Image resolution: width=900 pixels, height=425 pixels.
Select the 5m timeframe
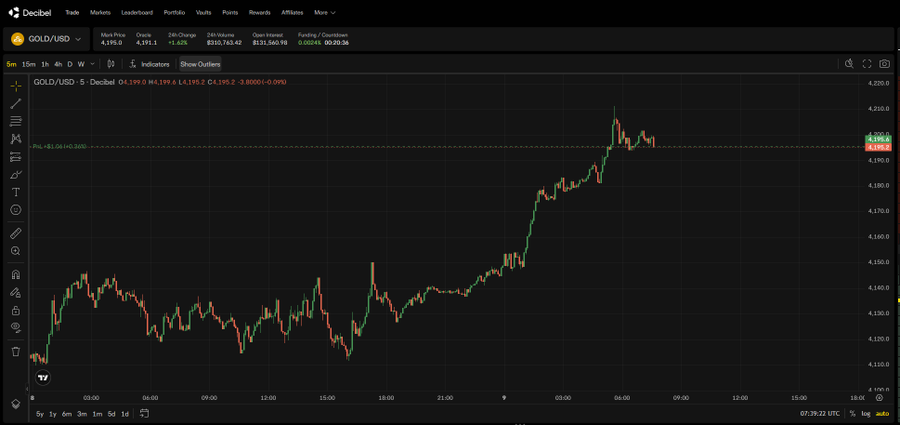tap(11, 64)
